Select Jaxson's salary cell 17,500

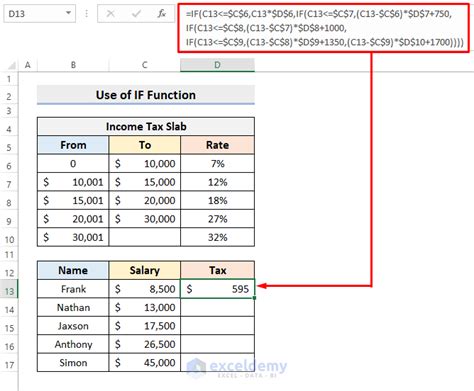(145, 326)
